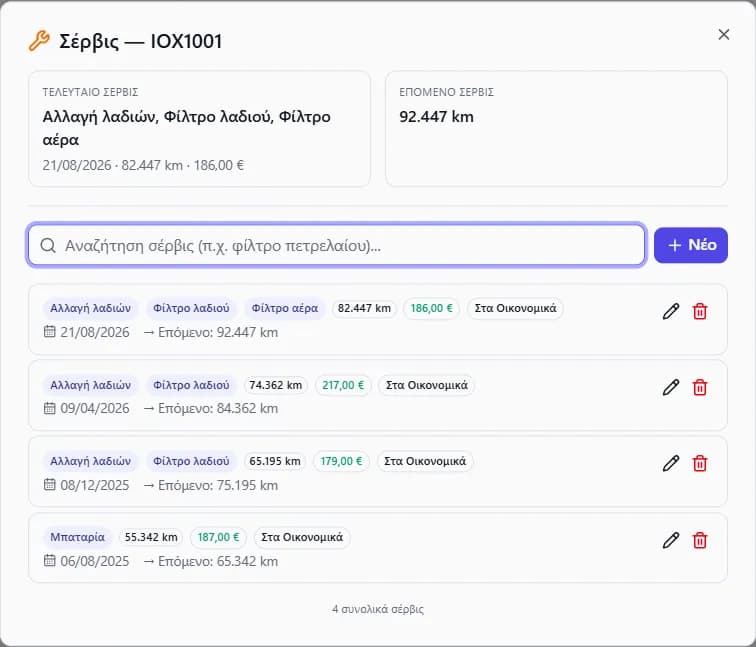Click the 65.195 km mileage badge

pos(275,461)
